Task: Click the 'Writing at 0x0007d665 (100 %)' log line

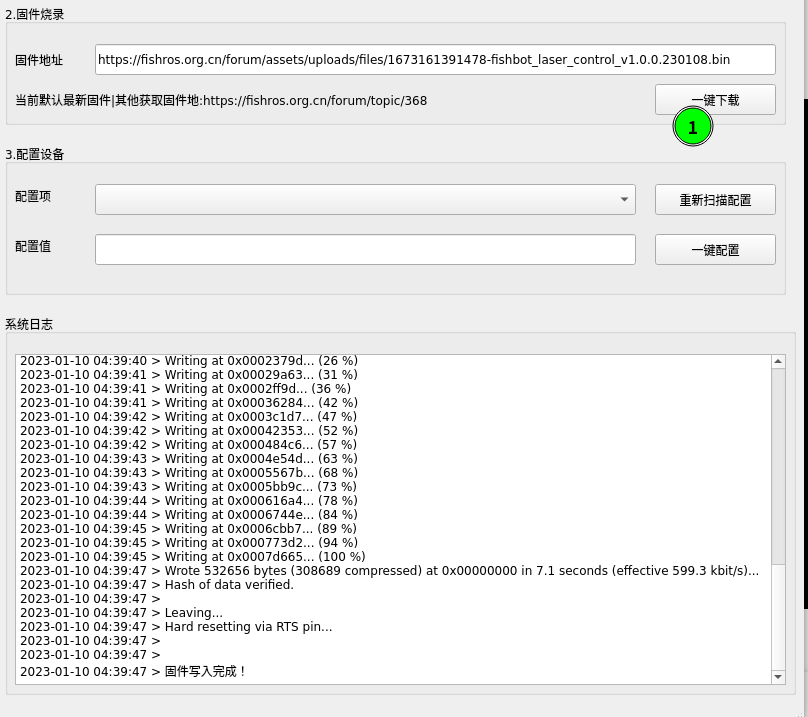Action: click(x=265, y=557)
